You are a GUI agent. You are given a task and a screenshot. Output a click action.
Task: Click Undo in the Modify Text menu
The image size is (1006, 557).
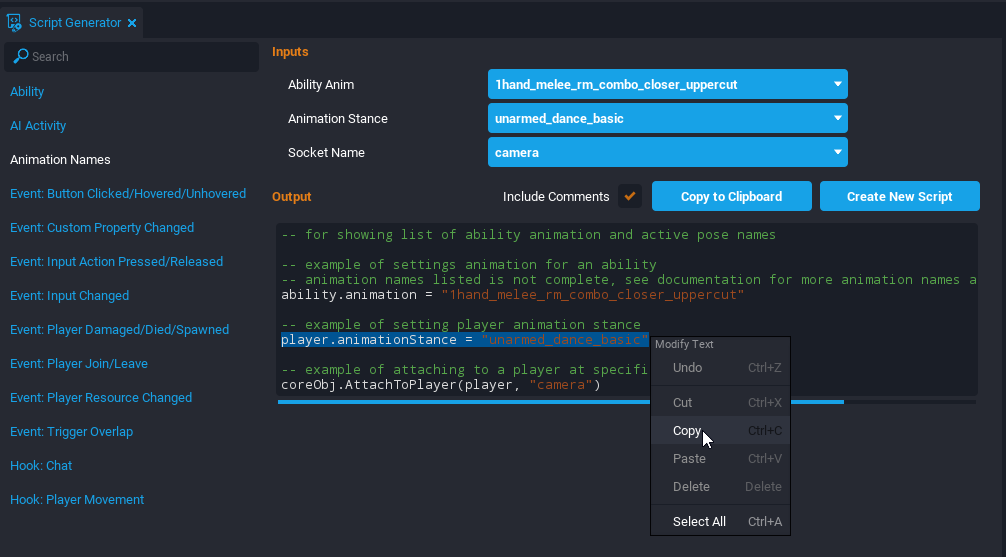click(x=687, y=368)
